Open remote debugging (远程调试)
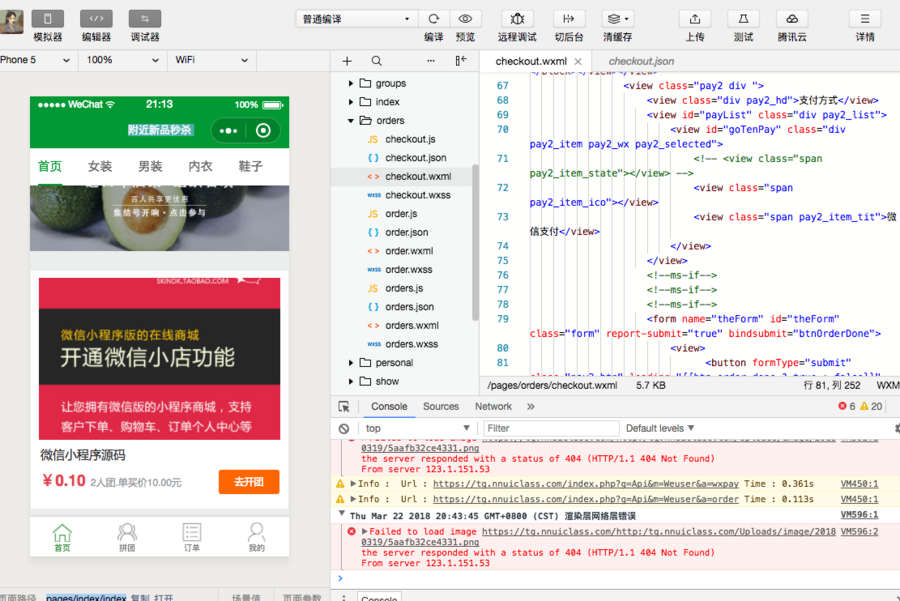 pyautogui.click(x=517, y=19)
